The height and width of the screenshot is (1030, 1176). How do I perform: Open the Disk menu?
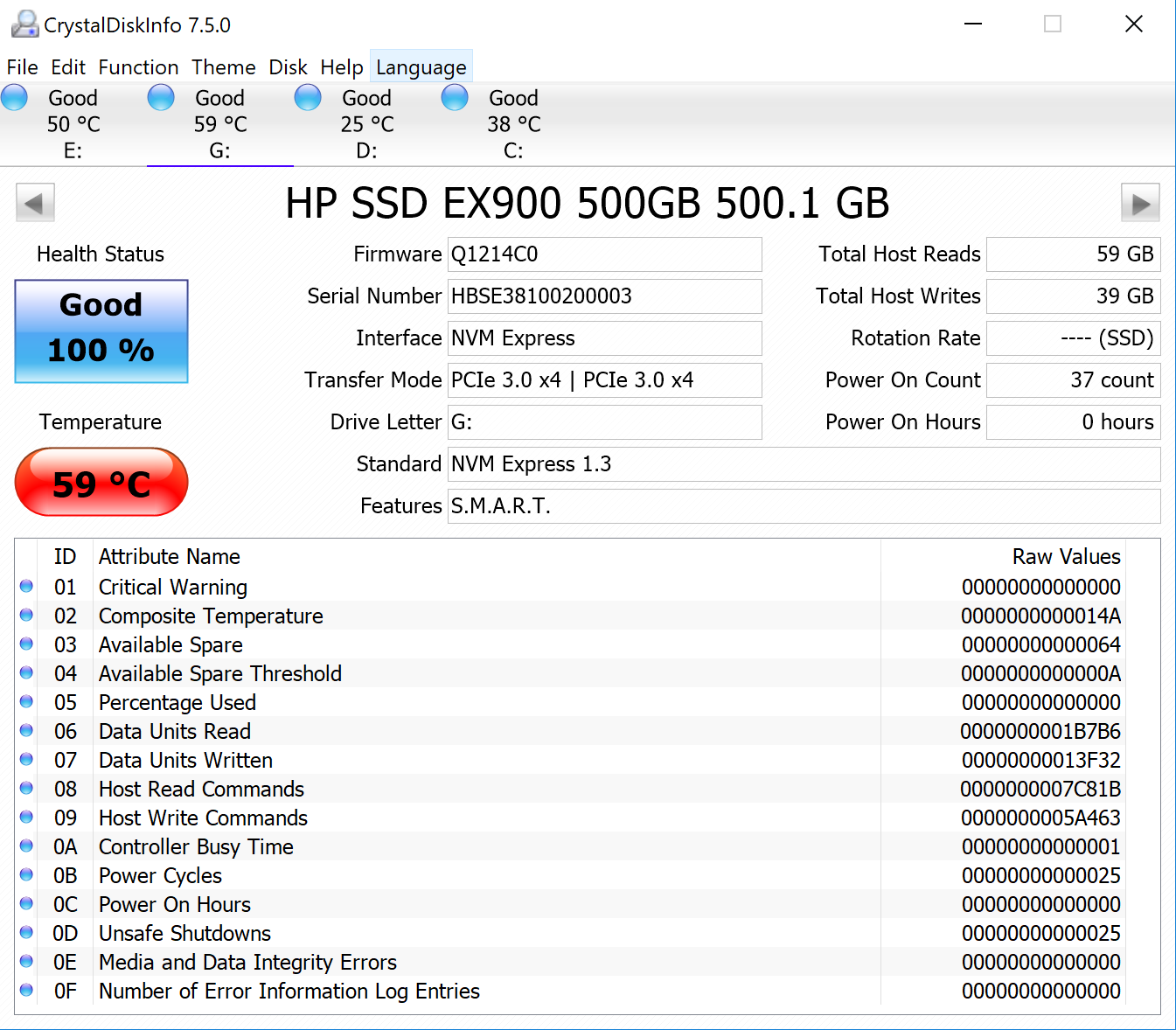288,67
